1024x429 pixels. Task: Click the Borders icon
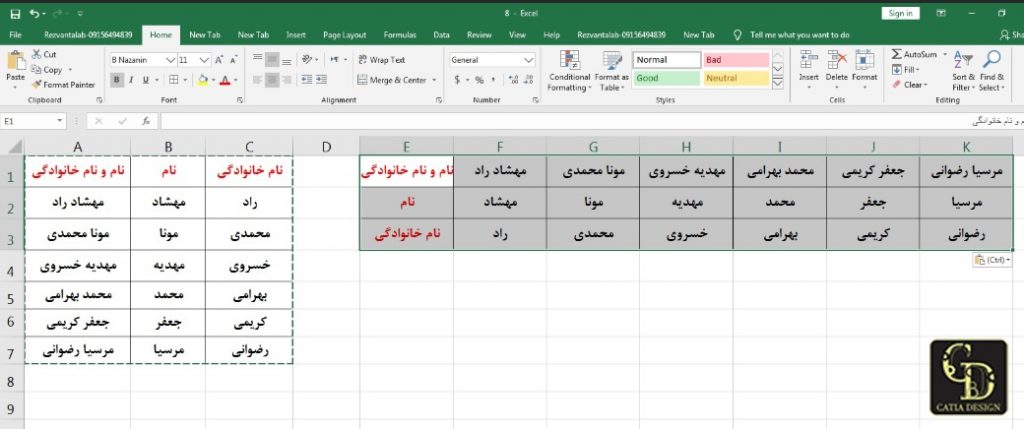tap(174, 80)
